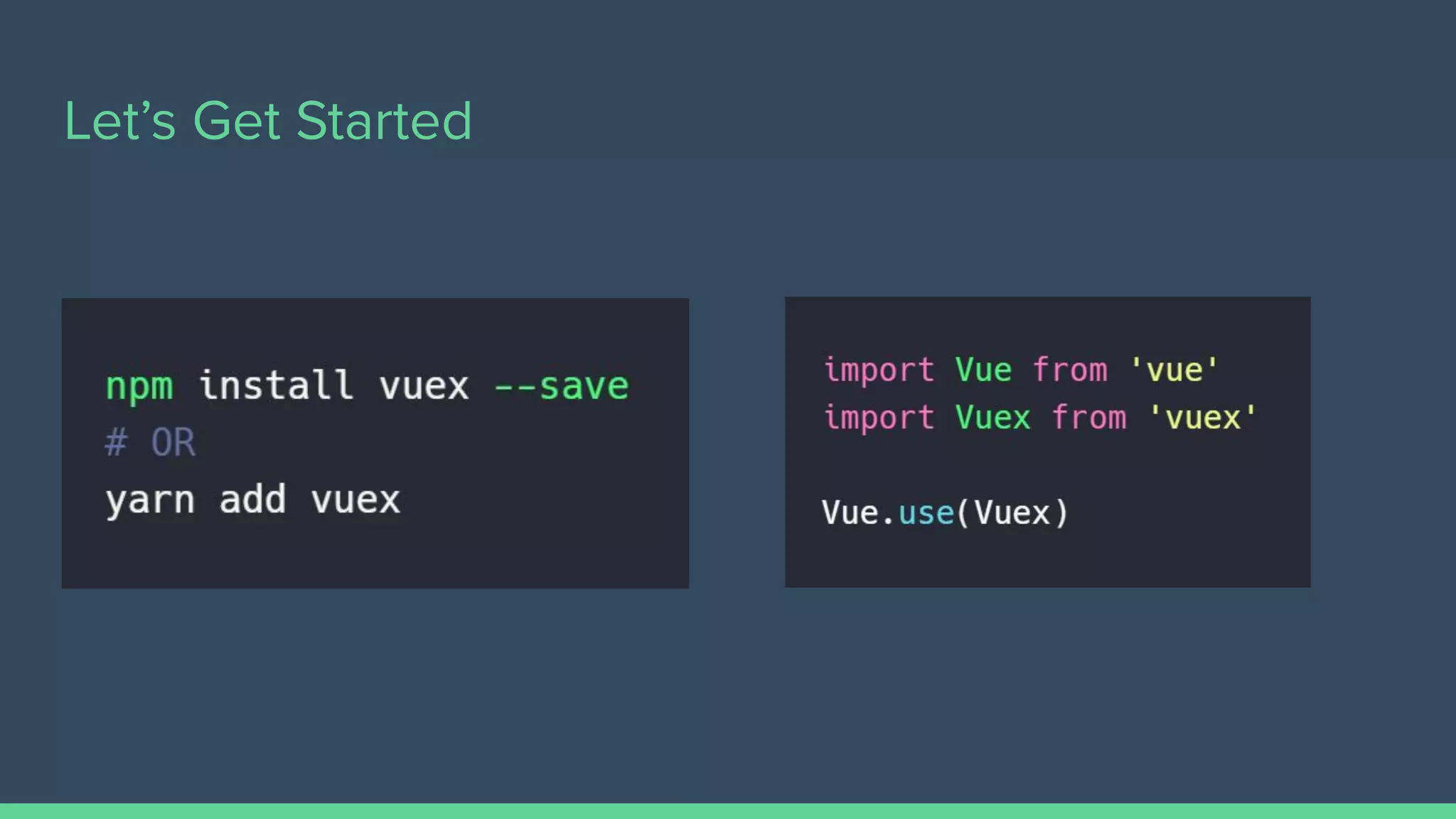Click the "import" keyword on the Vuex line
This screenshot has width=1456, height=819.
(x=879, y=417)
